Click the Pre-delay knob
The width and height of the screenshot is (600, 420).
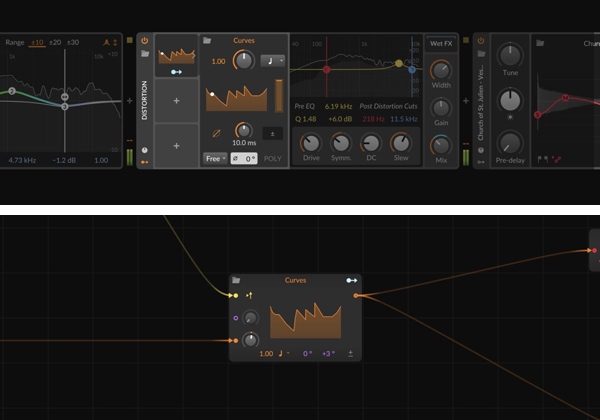pos(510,143)
